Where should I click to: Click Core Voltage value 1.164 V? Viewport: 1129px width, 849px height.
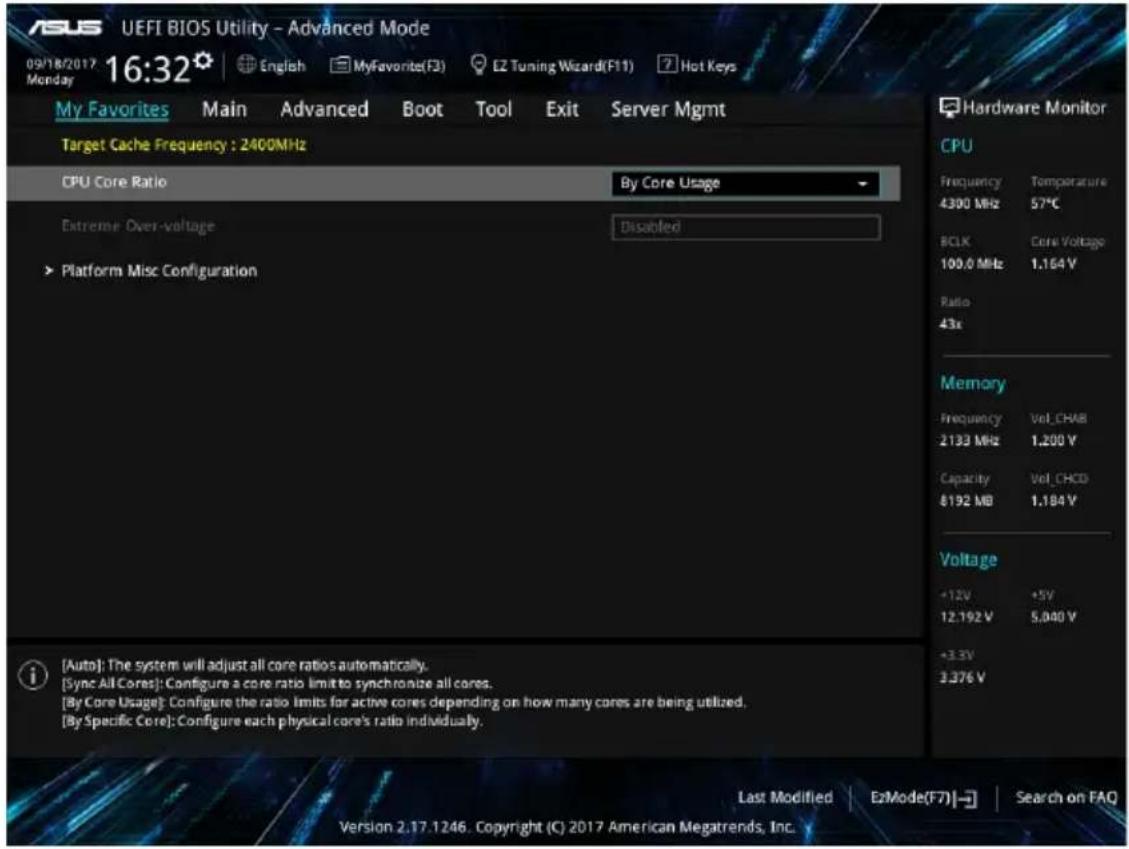[1053, 264]
